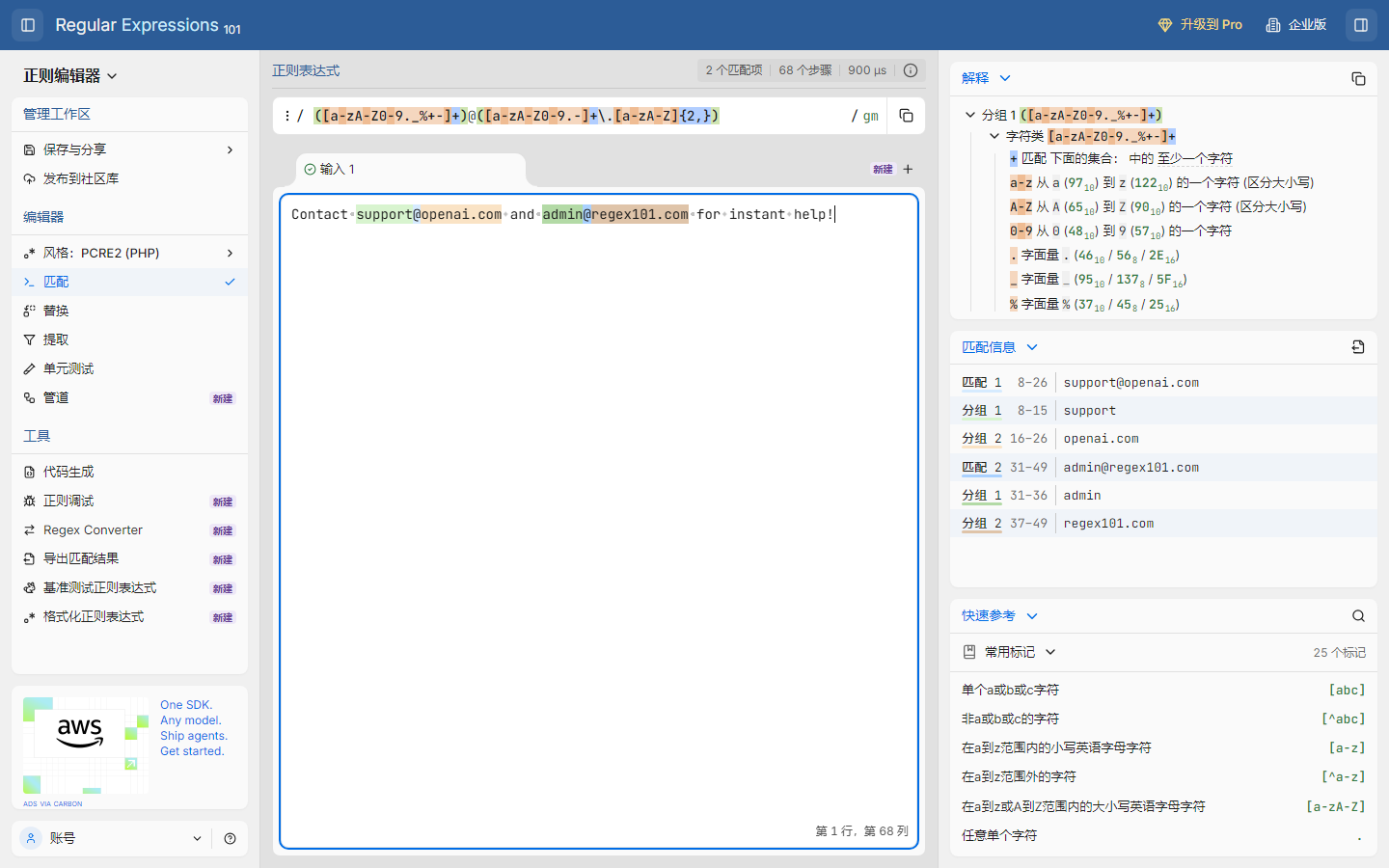1389x868 pixels.
Task: Open 基准测试正则表达式 tool
Action: tap(130, 587)
